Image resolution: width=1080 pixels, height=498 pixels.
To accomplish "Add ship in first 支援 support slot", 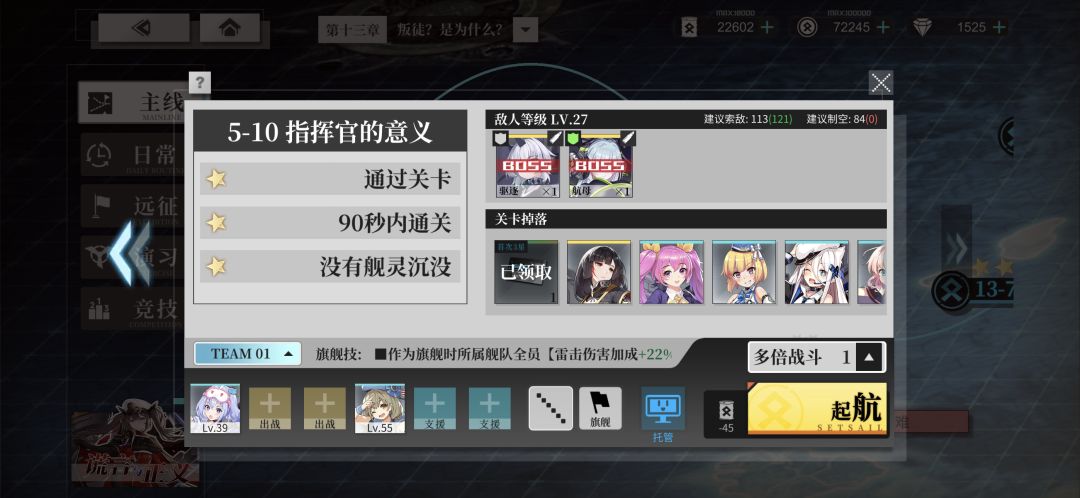I will [x=435, y=408].
